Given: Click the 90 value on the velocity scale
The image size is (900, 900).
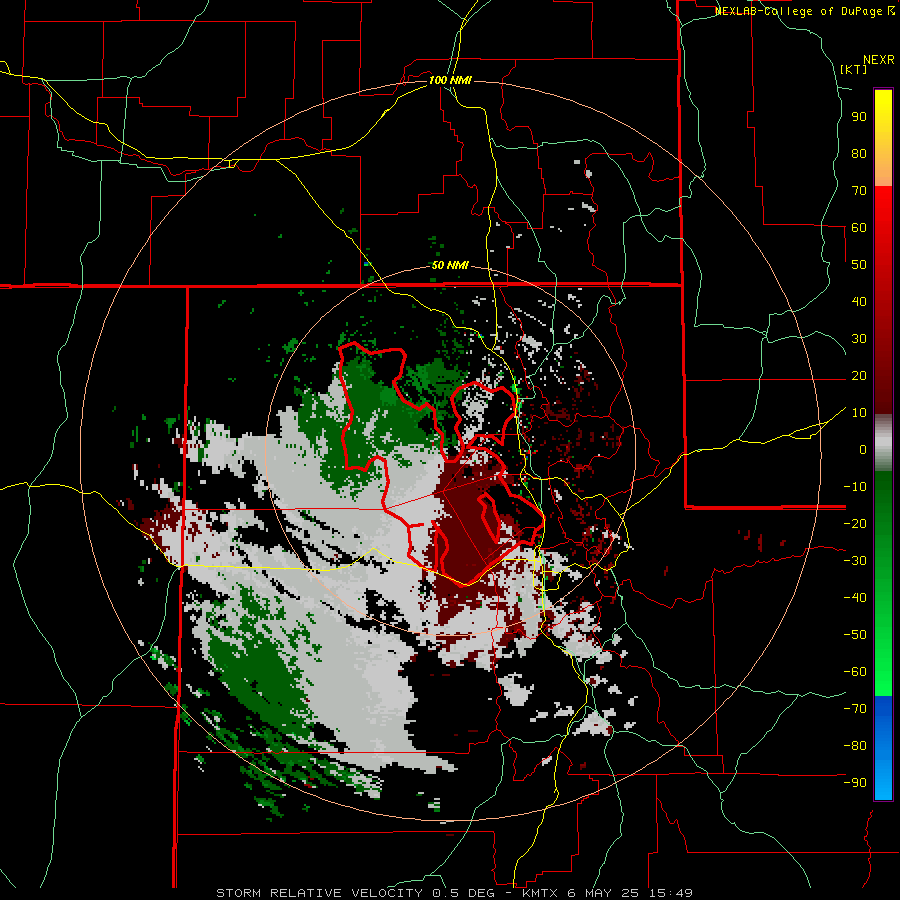Looking at the screenshot, I should coord(859,117).
